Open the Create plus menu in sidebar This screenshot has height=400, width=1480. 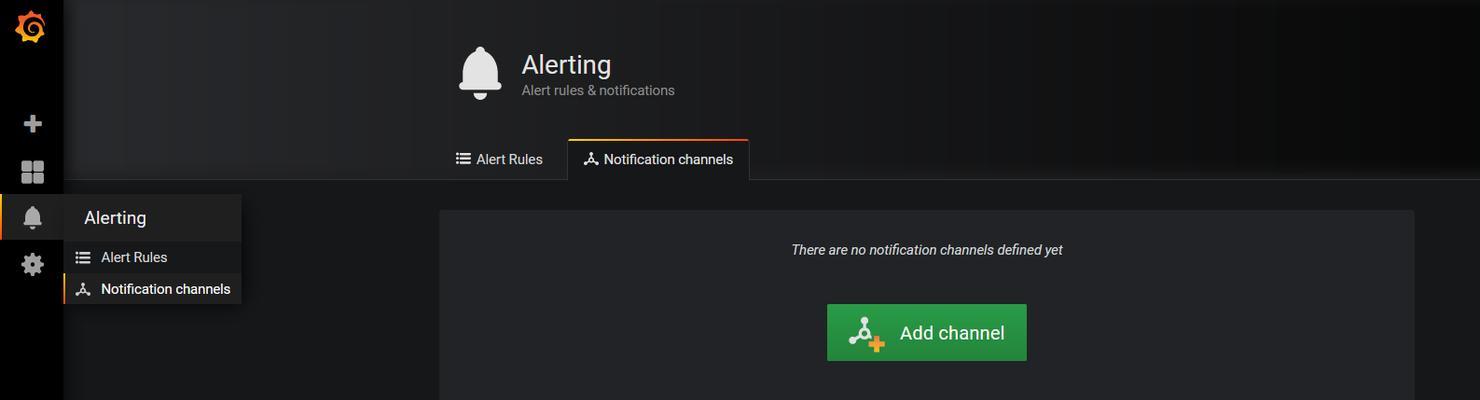[x=32, y=124]
